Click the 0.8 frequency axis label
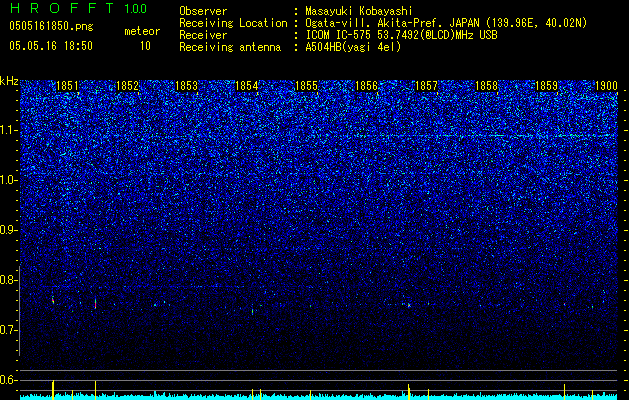The image size is (629, 400). (x=9, y=280)
